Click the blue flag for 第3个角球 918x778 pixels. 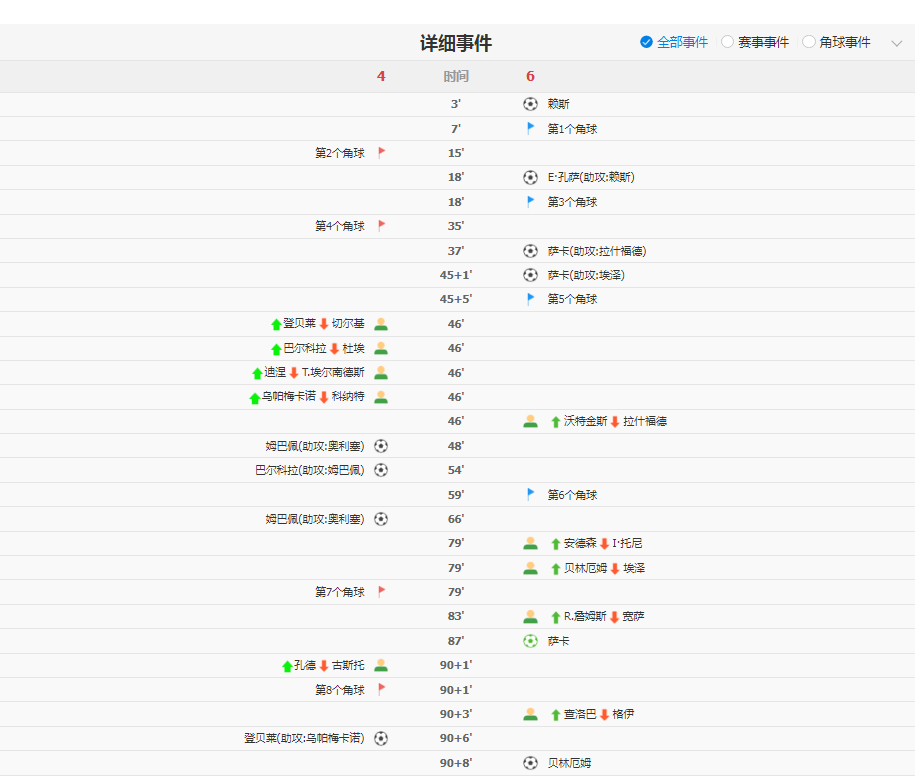[530, 202]
